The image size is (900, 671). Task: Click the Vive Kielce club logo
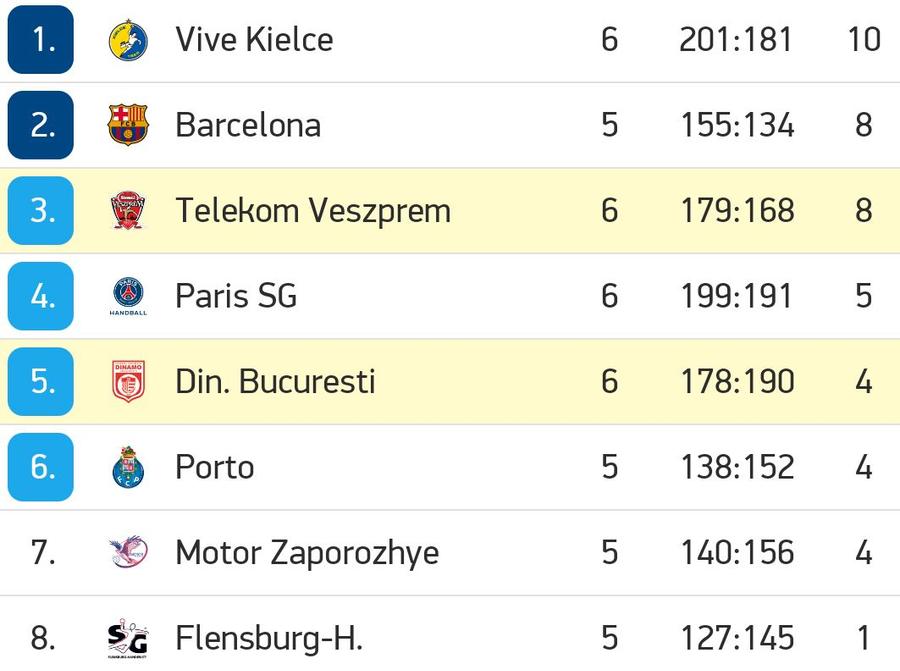(x=128, y=40)
